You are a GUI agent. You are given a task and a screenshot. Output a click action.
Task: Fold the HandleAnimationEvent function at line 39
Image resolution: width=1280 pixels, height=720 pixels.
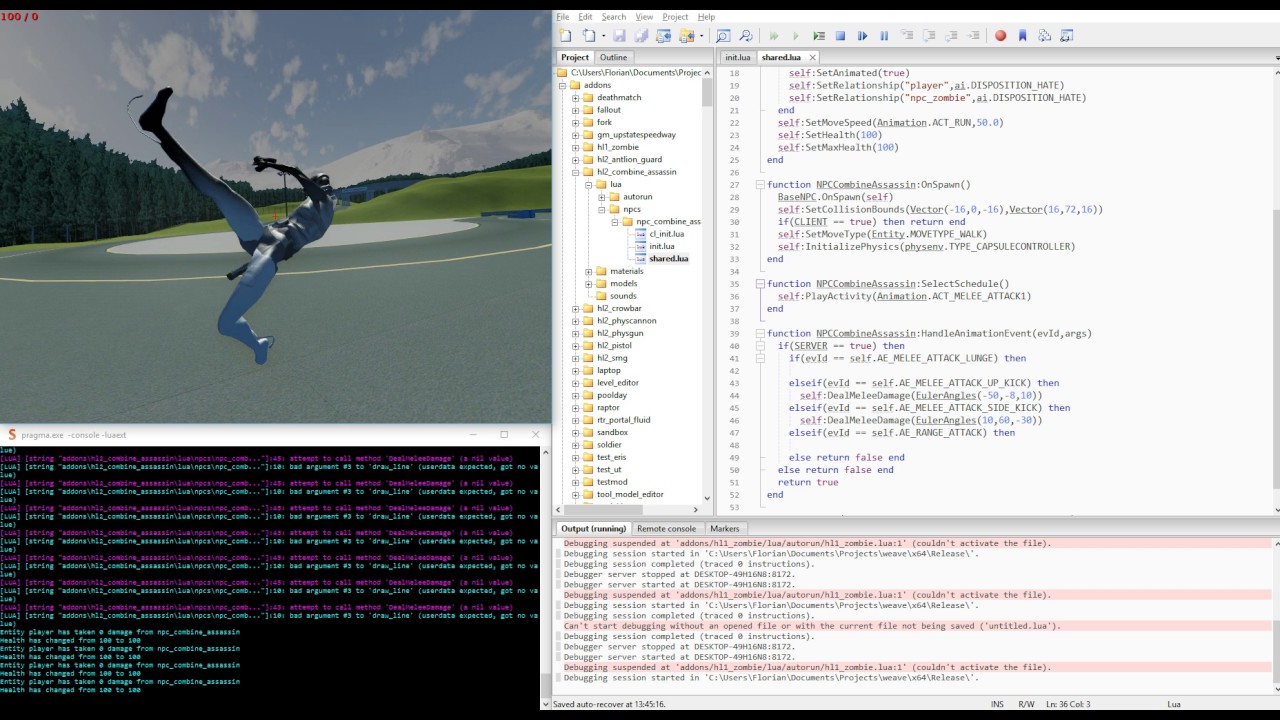pos(760,333)
